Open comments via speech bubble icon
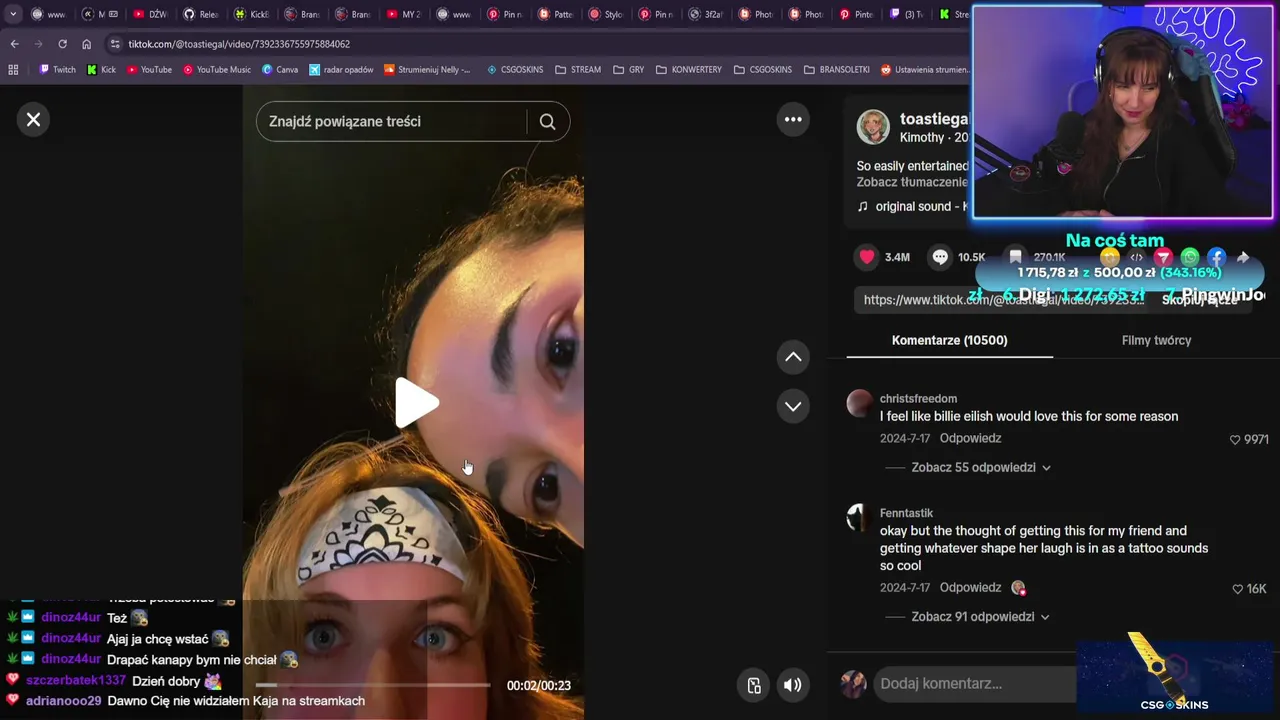Viewport: 1280px width, 720px height. click(940, 257)
